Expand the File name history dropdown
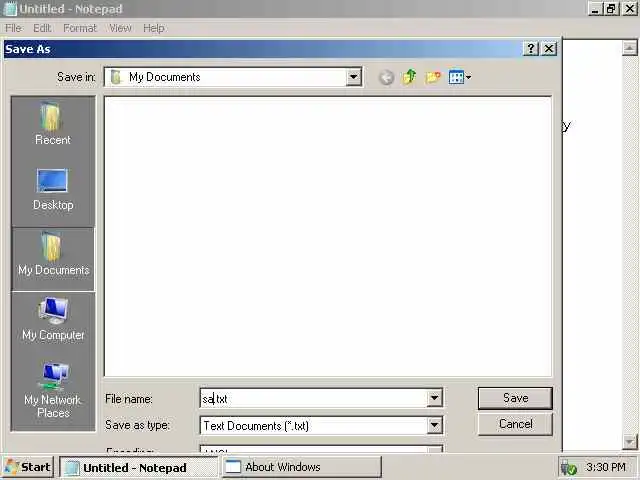 [434, 398]
